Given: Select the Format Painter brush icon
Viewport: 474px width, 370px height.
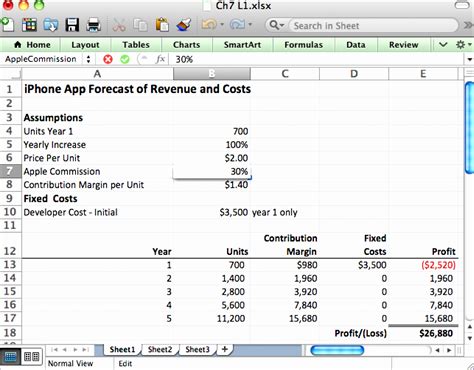Looking at the screenshot, I should click(184, 25).
